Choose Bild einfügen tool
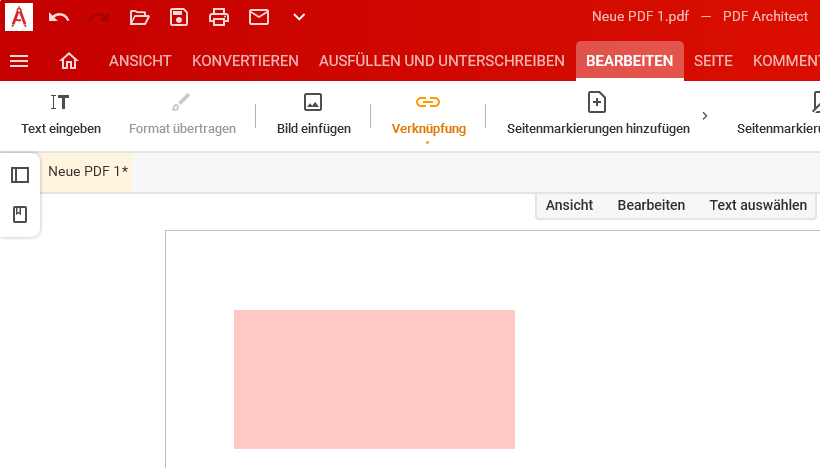This screenshot has width=820, height=468. click(x=314, y=115)
